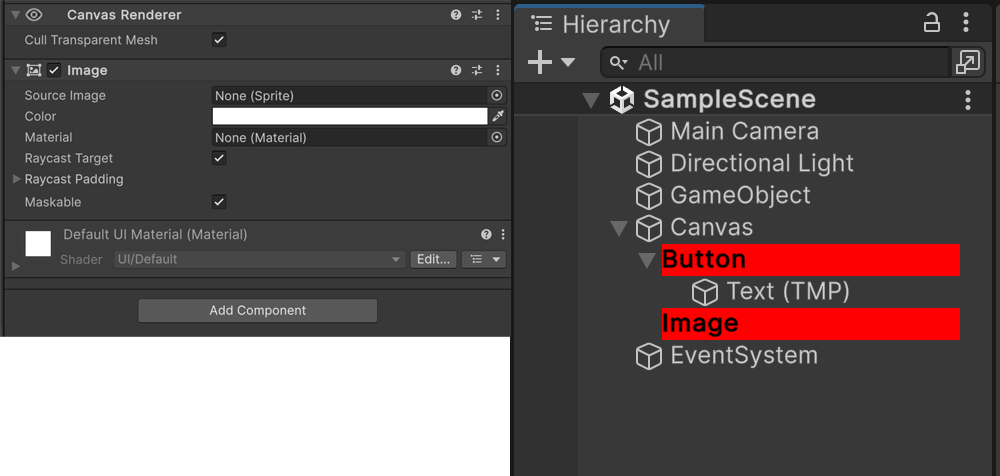Toggle Raycast Target checkbox
This screenshot has height=476, width=1000.
click(219, 158)
